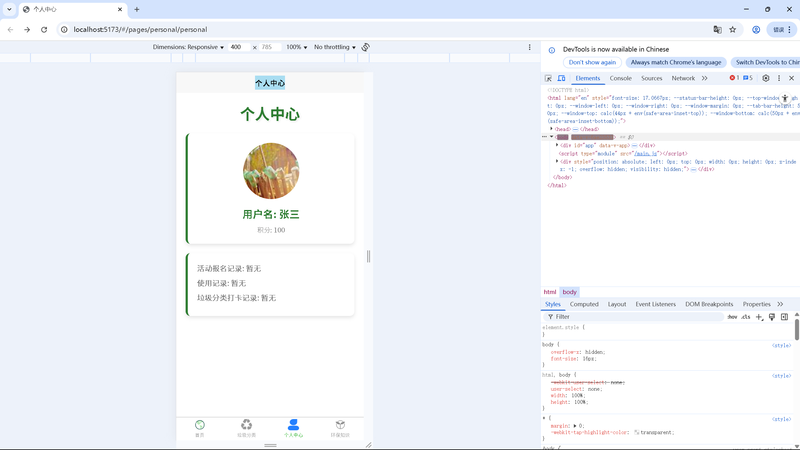Activate the inspect element picker icon

coord(548,78)
